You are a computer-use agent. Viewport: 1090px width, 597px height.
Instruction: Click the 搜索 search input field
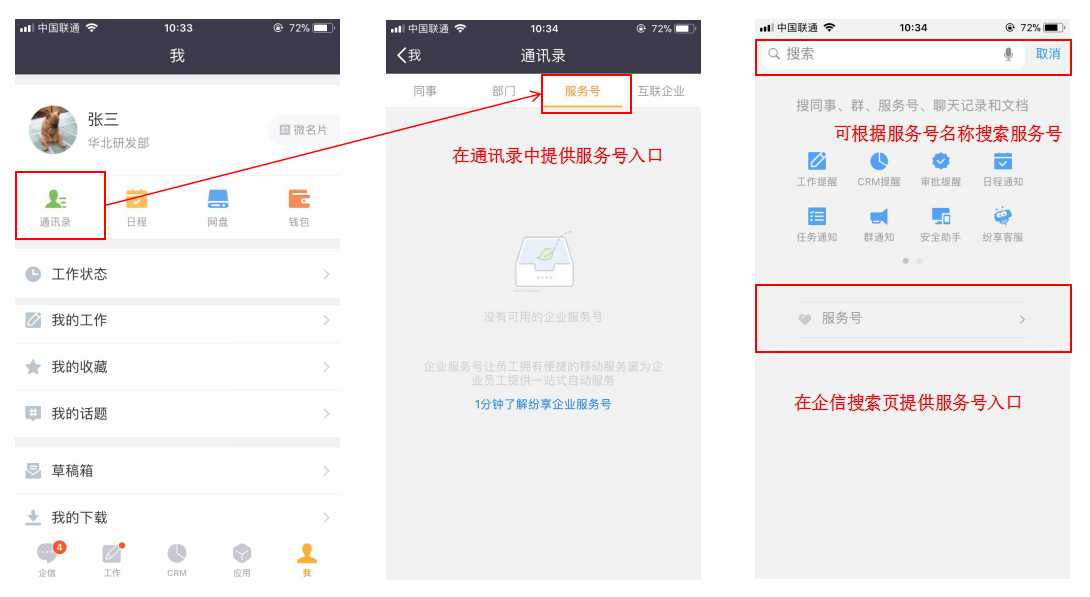pyautogui.click(x=893, y=54)
